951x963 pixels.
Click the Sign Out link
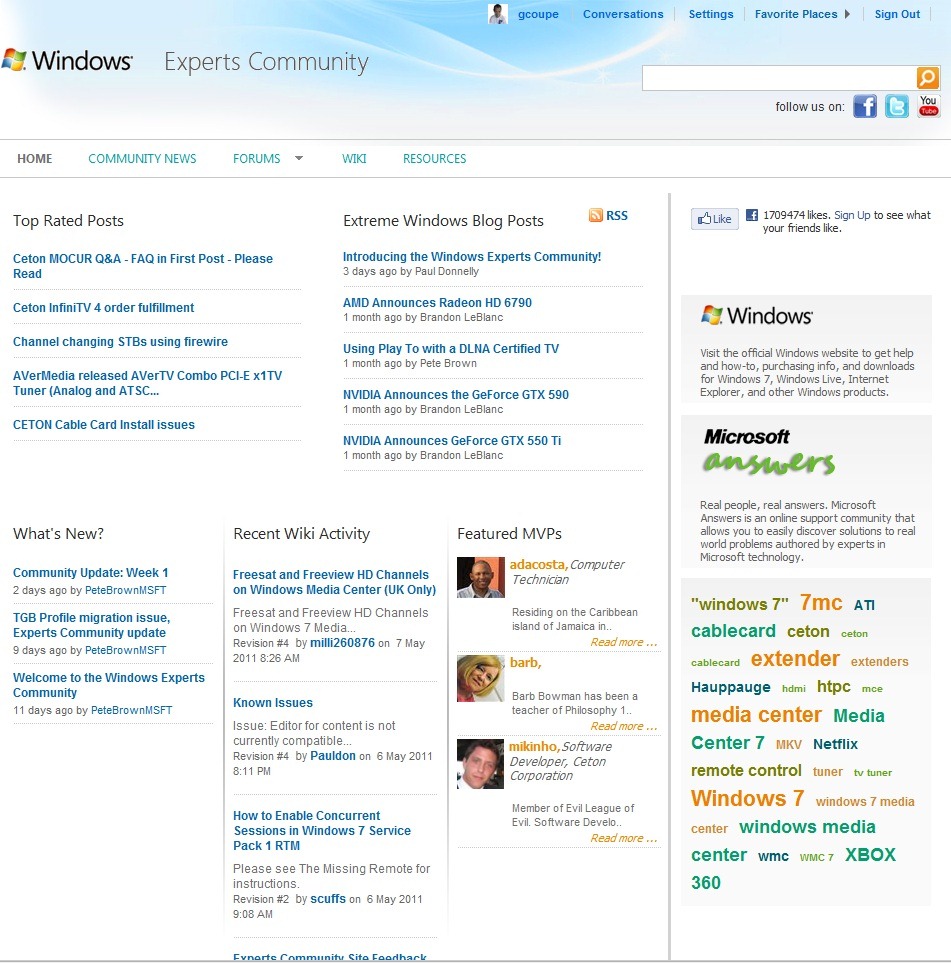click(897, 14)
